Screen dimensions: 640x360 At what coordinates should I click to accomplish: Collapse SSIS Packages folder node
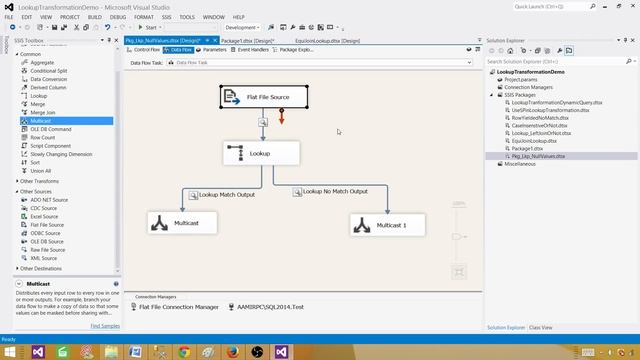[x=492, y=95]
